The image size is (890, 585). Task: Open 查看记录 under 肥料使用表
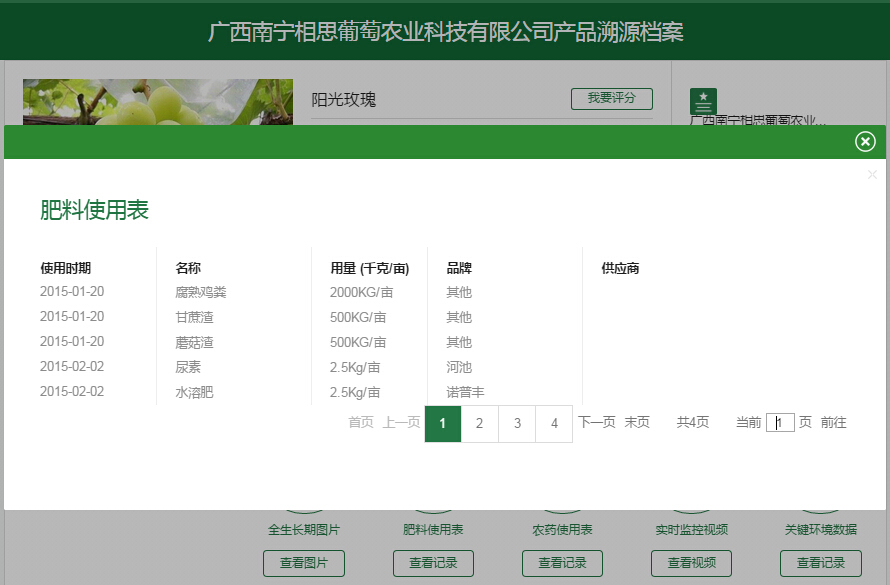click(433, 563)
